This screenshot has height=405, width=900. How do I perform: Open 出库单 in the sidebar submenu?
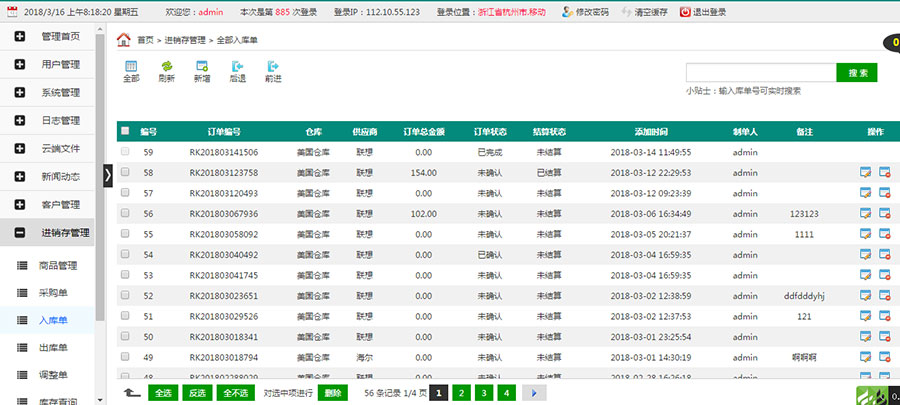coord(52,347)
